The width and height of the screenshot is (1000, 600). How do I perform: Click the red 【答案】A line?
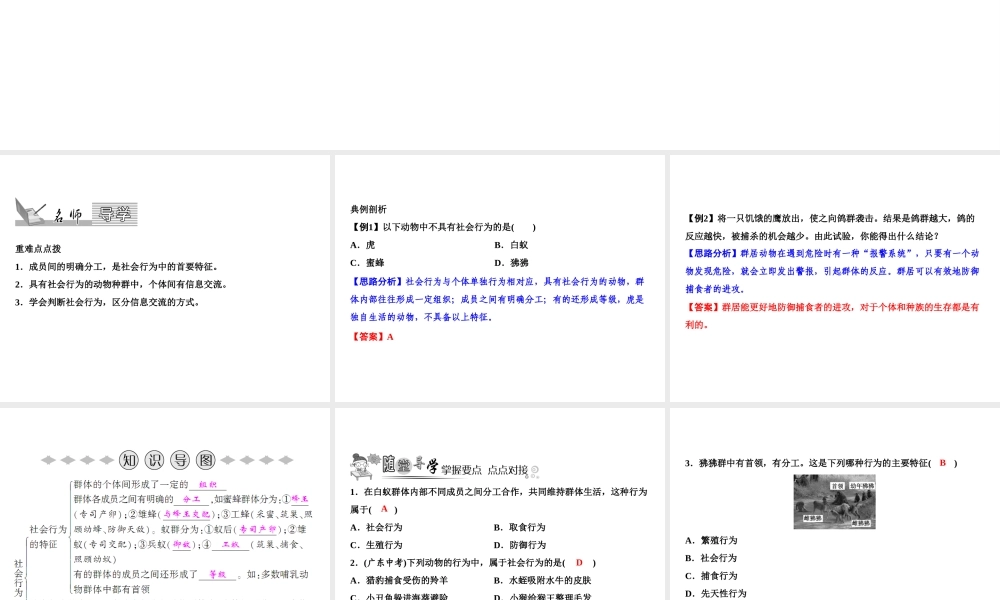click(x=372, y=337)
